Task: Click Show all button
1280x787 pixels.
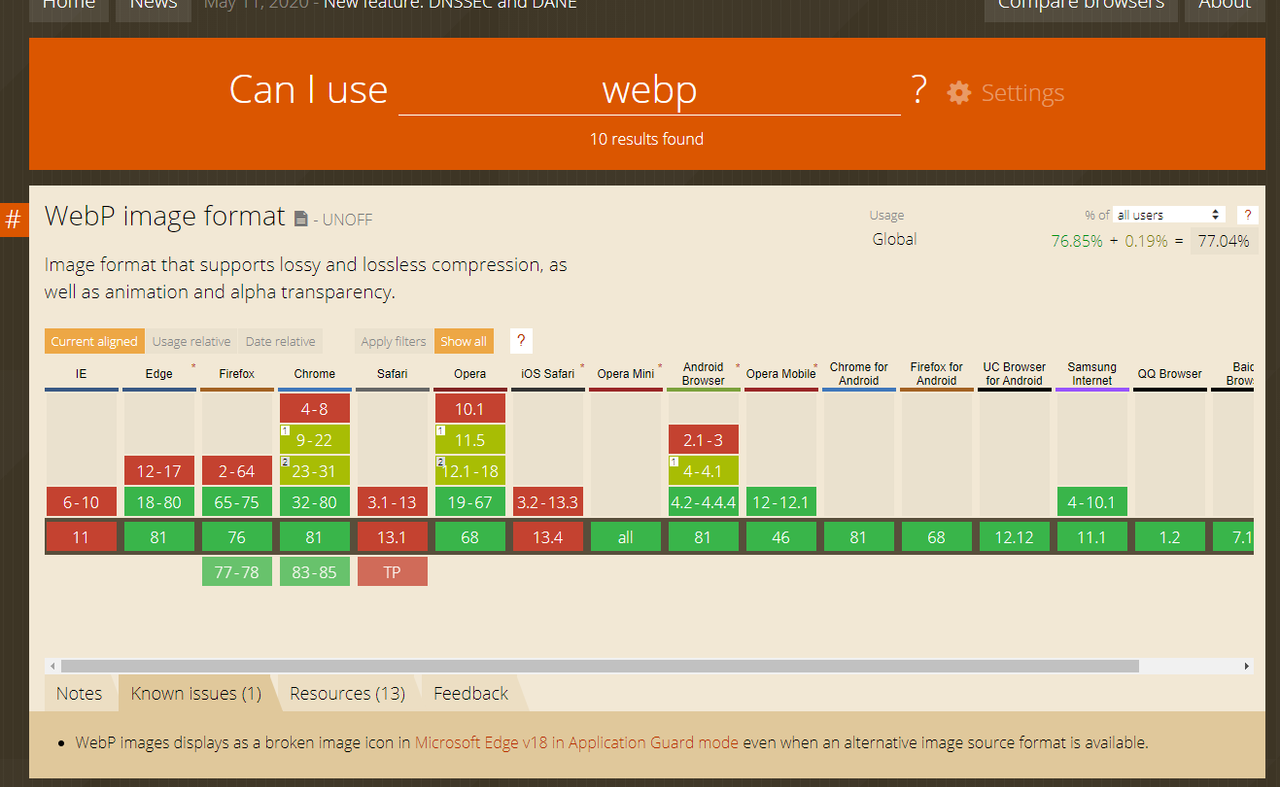Action: [x=464, y=341]
